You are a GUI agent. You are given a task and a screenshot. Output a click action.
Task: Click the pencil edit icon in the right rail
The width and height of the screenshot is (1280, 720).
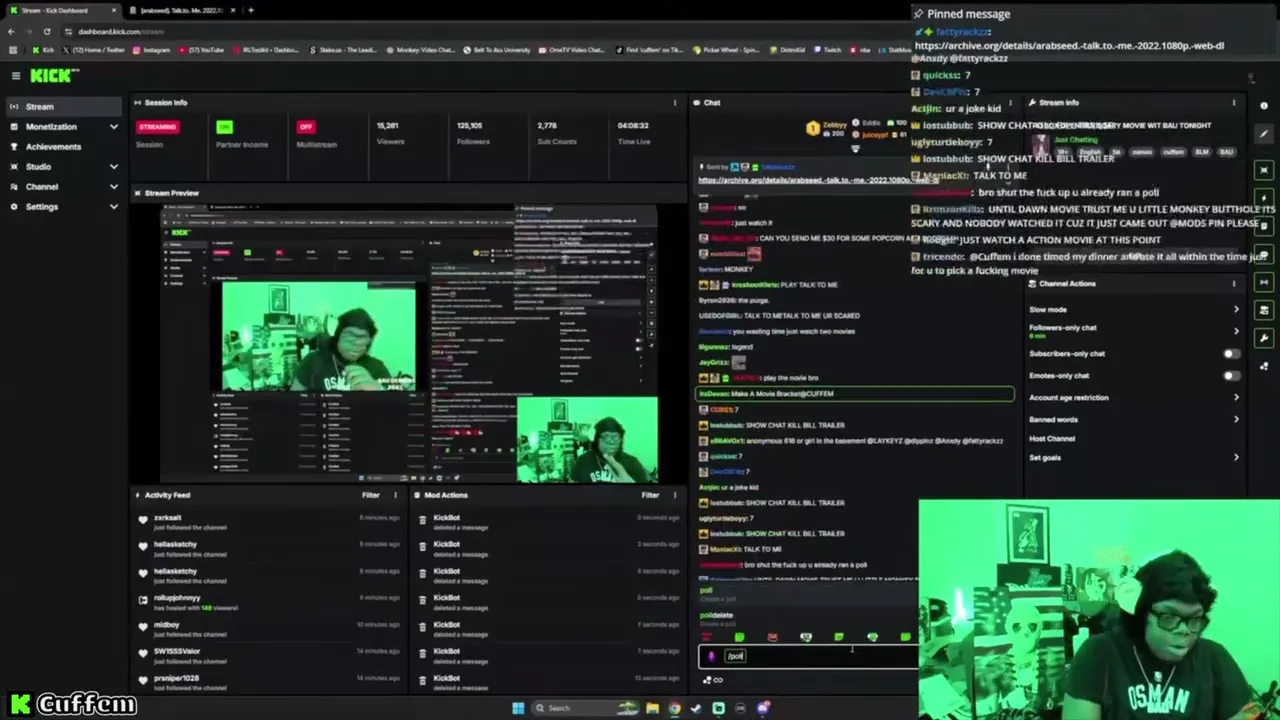tap(1264, 134)
